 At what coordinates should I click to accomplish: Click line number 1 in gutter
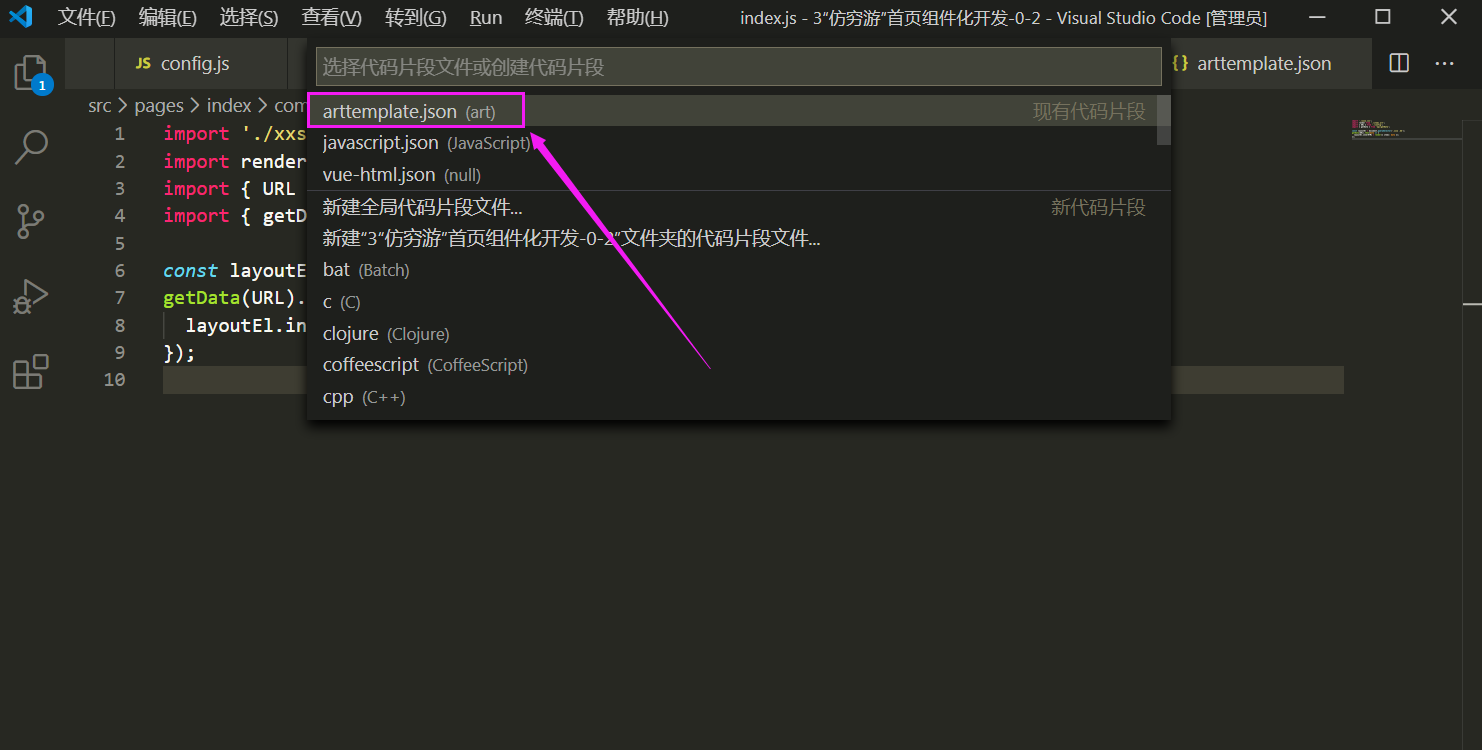point(120,134)
